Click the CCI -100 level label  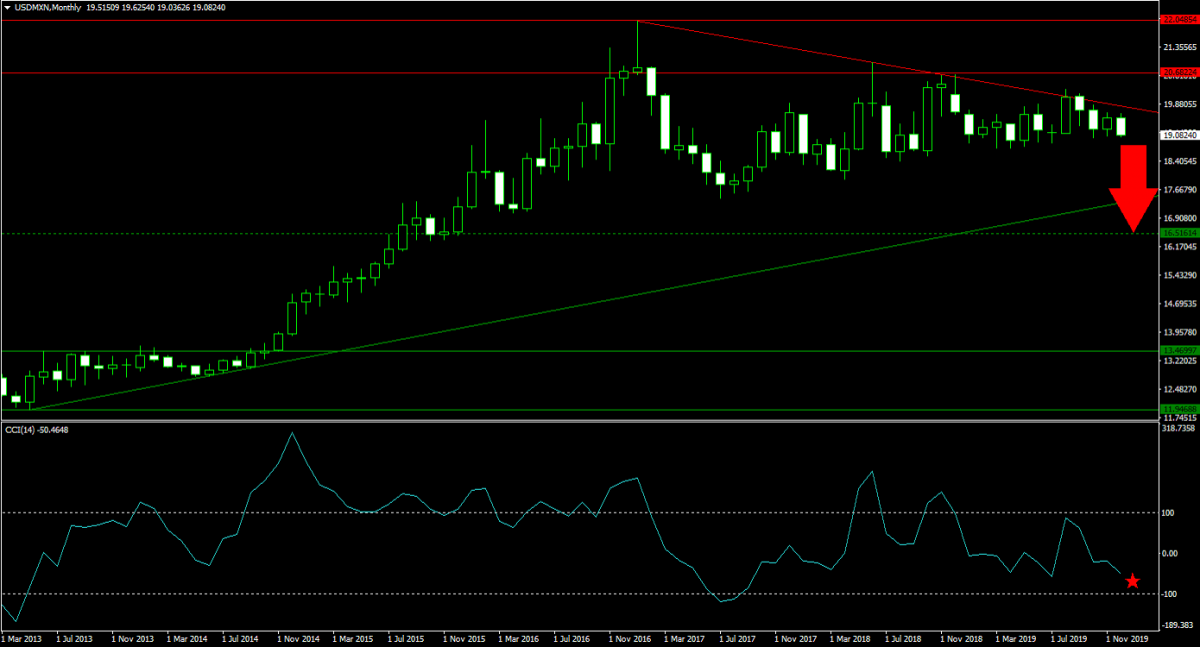(1169, 594)
